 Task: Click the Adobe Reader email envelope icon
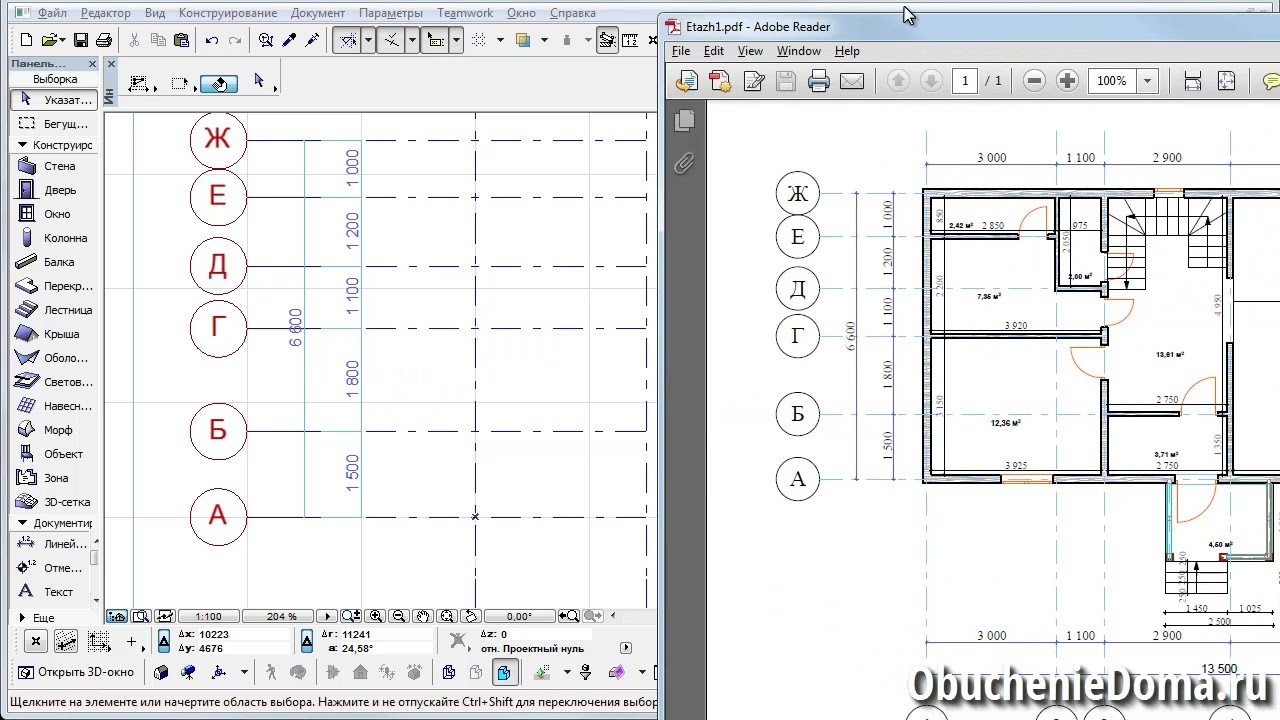coord(851,81)
